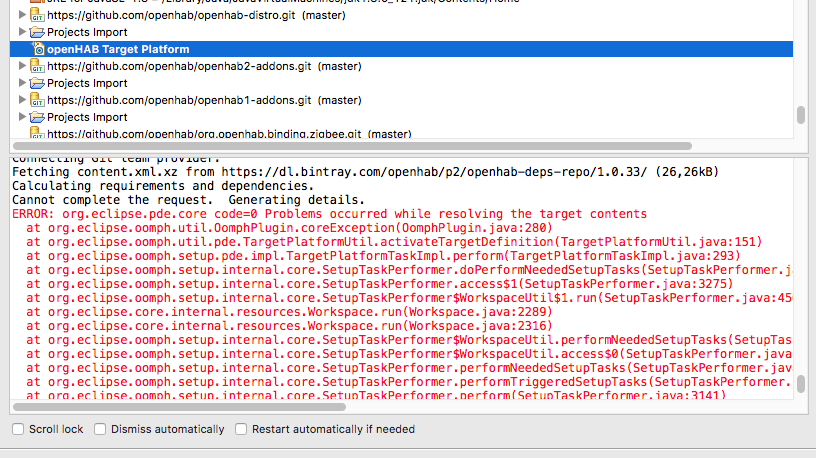Click the openHAB Target Platform task icon
This screenshot has height=458, width=816.
pyautogui.click(x=38, y=49)
